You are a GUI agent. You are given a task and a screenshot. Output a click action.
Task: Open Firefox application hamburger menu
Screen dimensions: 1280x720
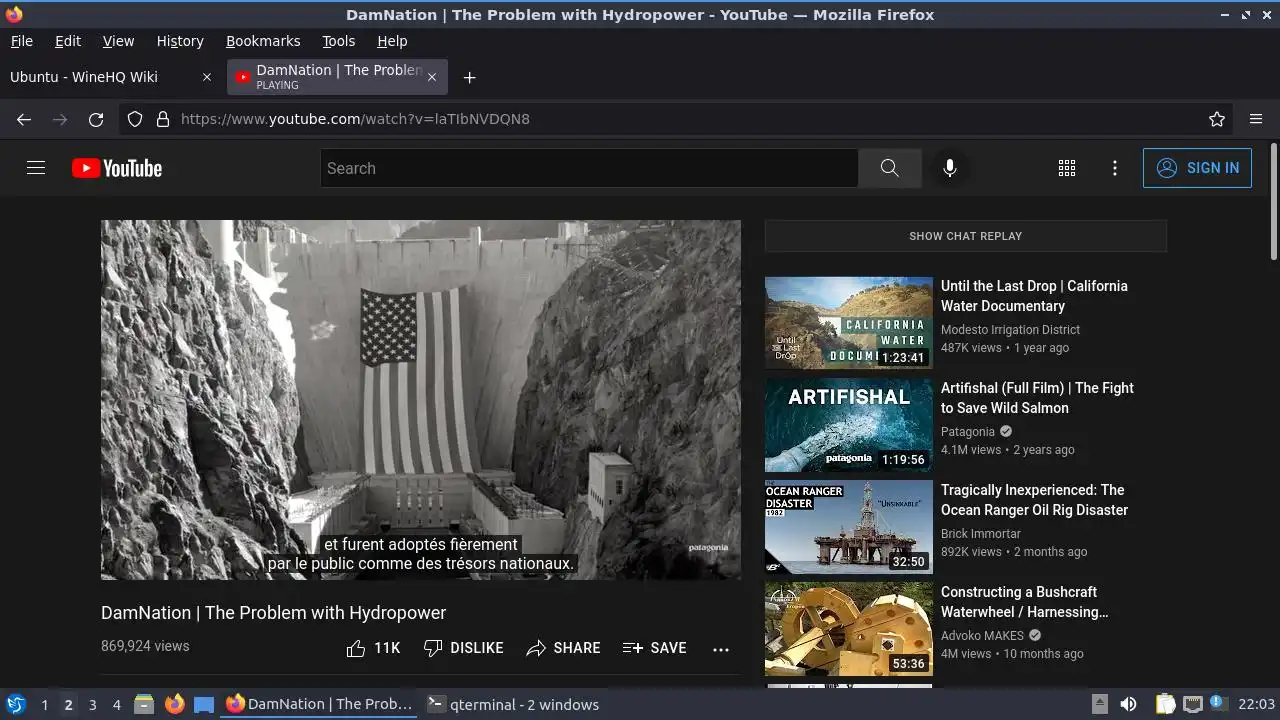1256,119
